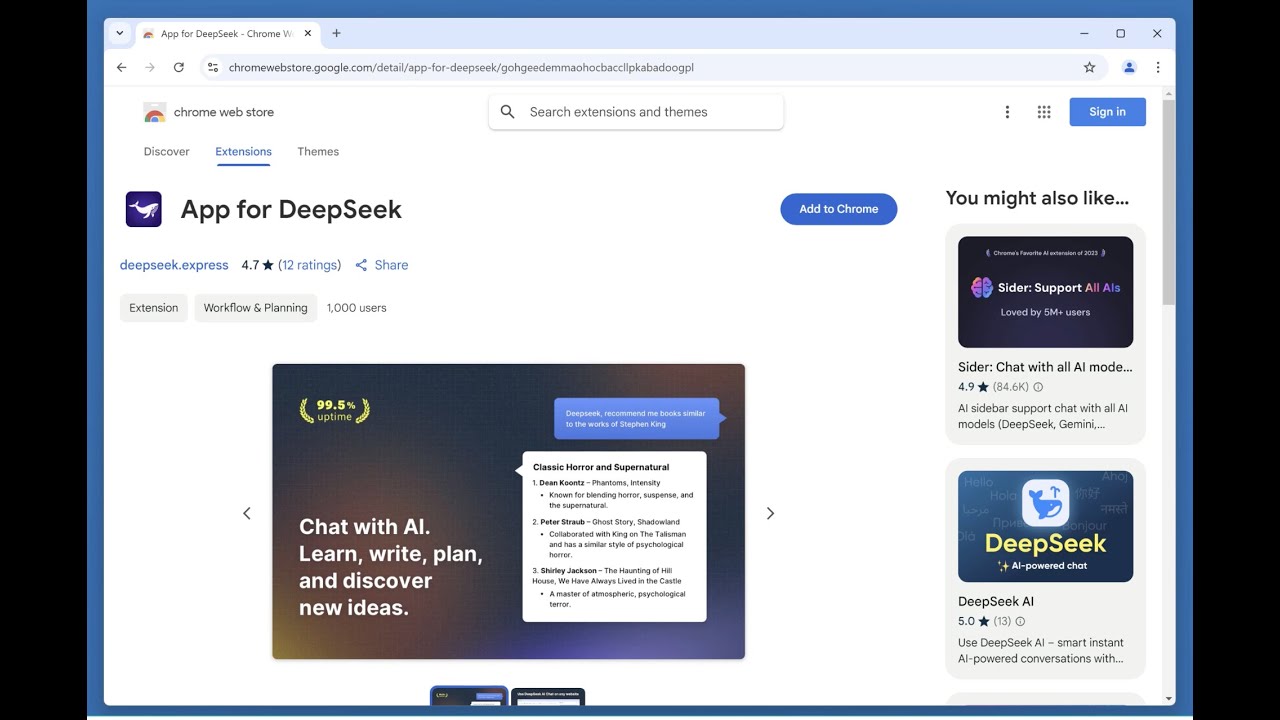Image resolution: width=1280 pixels, height=720 pixels.
Task: Open Chrome profile avatar icon
Action: point(1129,67)
